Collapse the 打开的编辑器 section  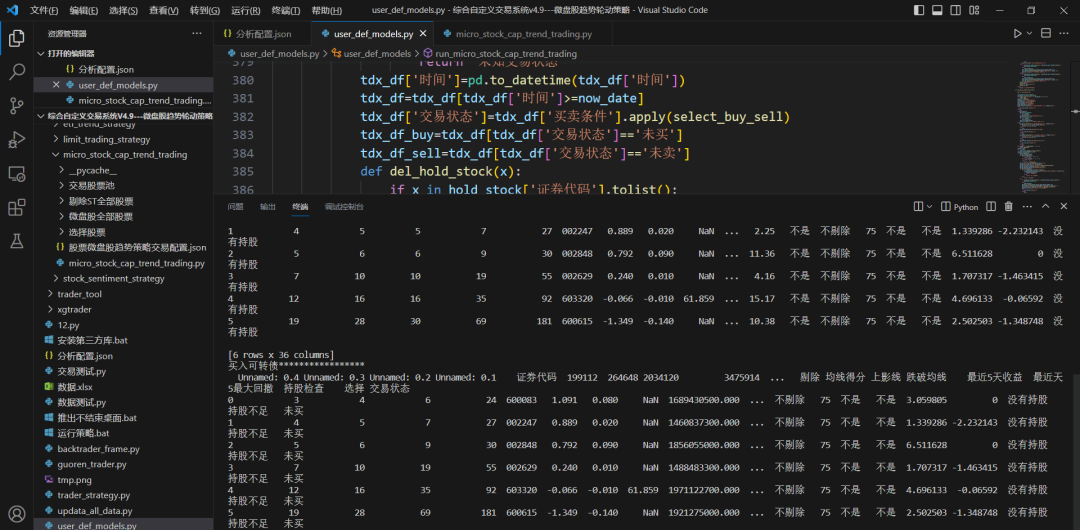[x=41, y=53]
